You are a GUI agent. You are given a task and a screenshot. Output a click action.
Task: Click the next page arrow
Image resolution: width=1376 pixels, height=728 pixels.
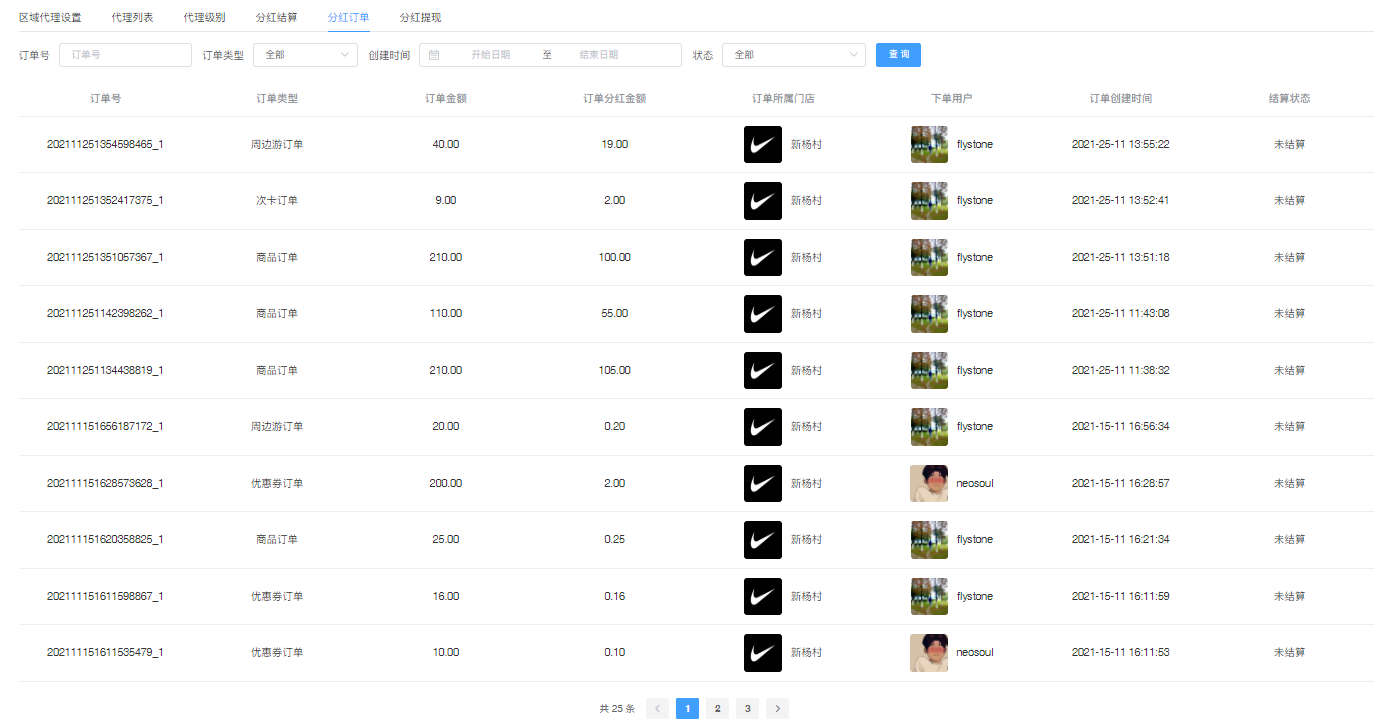[777, 708]
